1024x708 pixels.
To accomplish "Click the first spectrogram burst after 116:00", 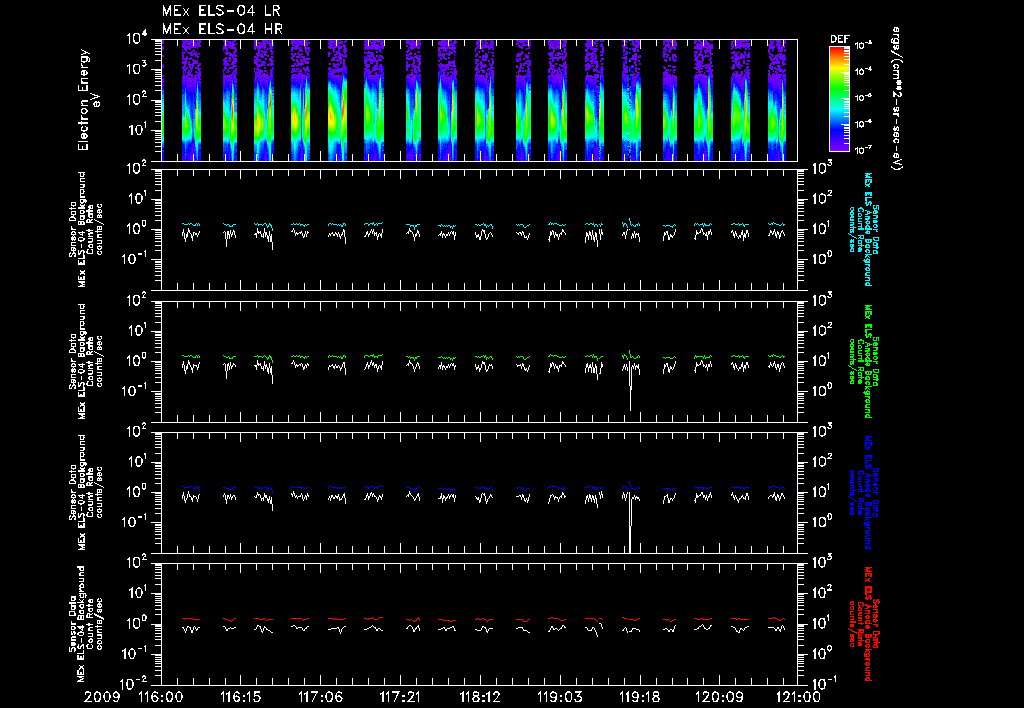I will [191, 100].
